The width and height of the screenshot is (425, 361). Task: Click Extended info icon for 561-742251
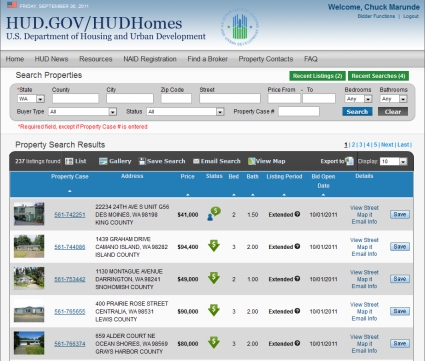pos(297,214)
